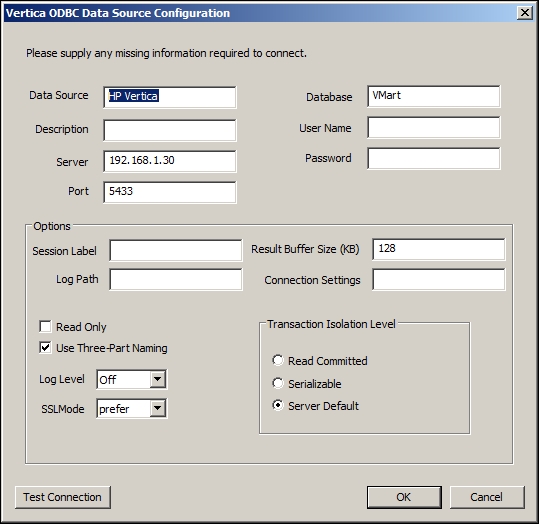Focus the User Name input
539x524 pixels.
coord(433,127)
